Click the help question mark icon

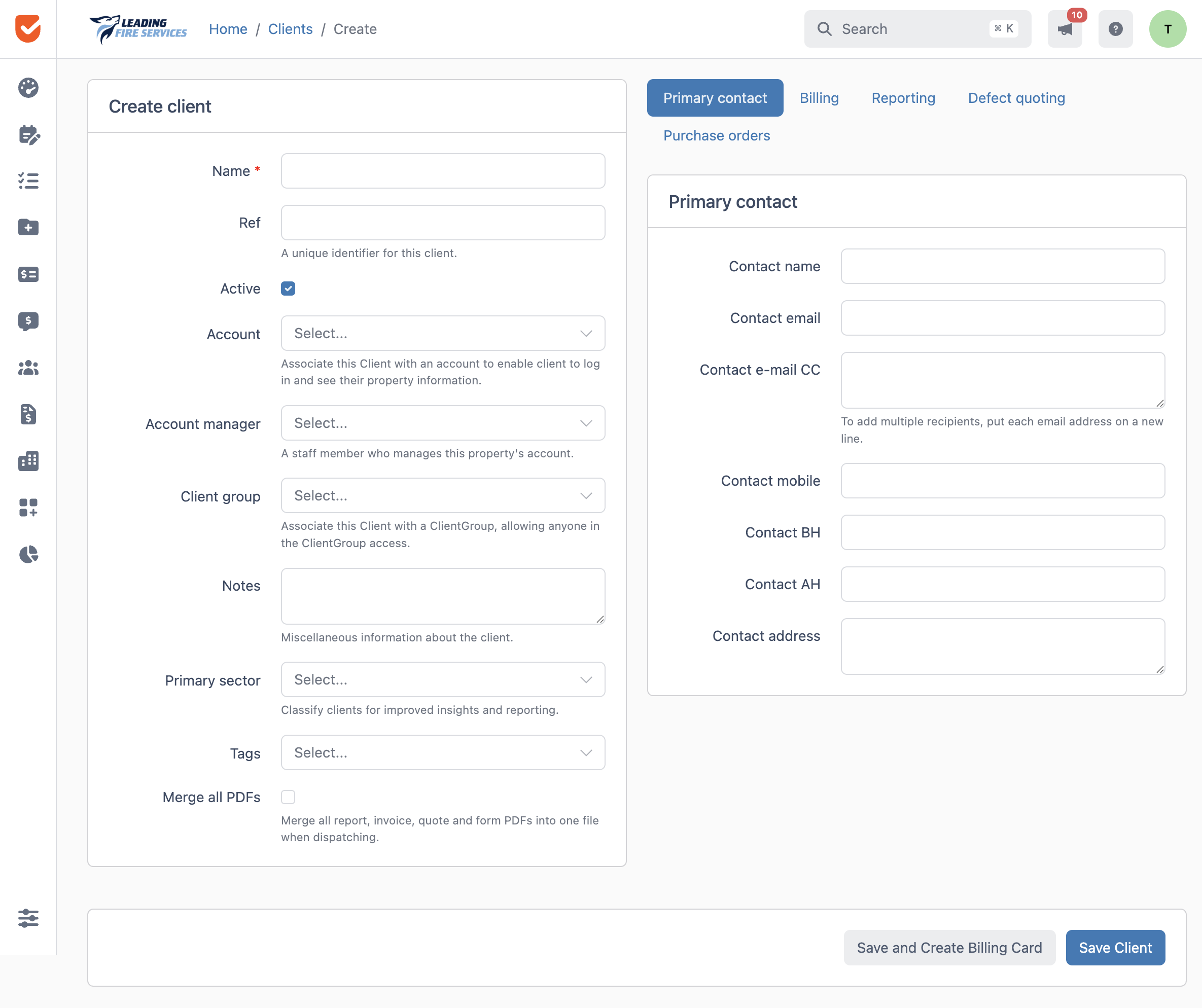(x=1115, y=28)
